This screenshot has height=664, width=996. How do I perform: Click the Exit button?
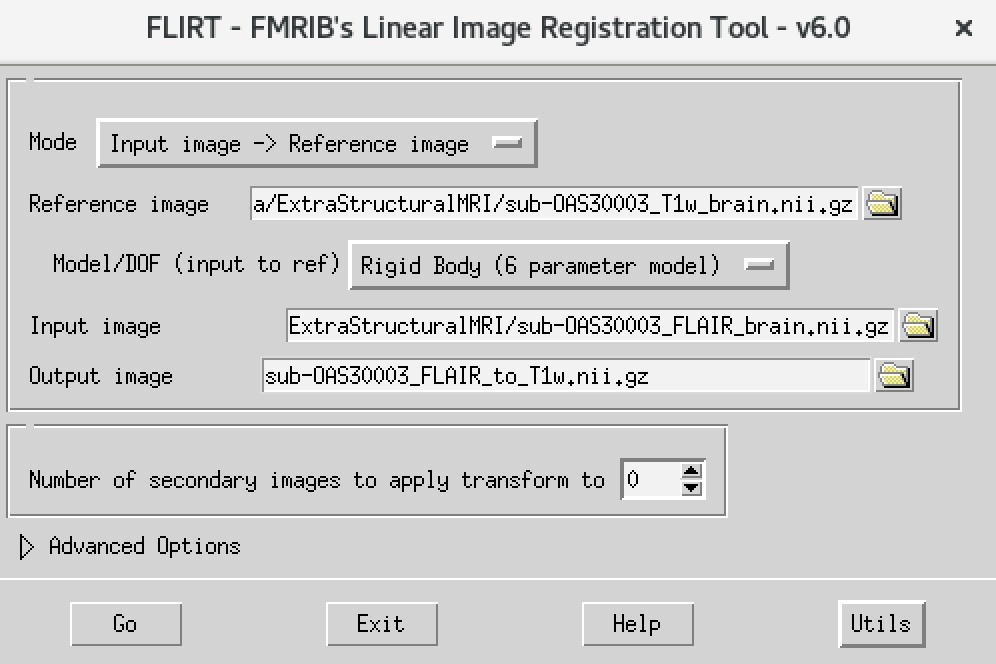[x=382, y=624]
